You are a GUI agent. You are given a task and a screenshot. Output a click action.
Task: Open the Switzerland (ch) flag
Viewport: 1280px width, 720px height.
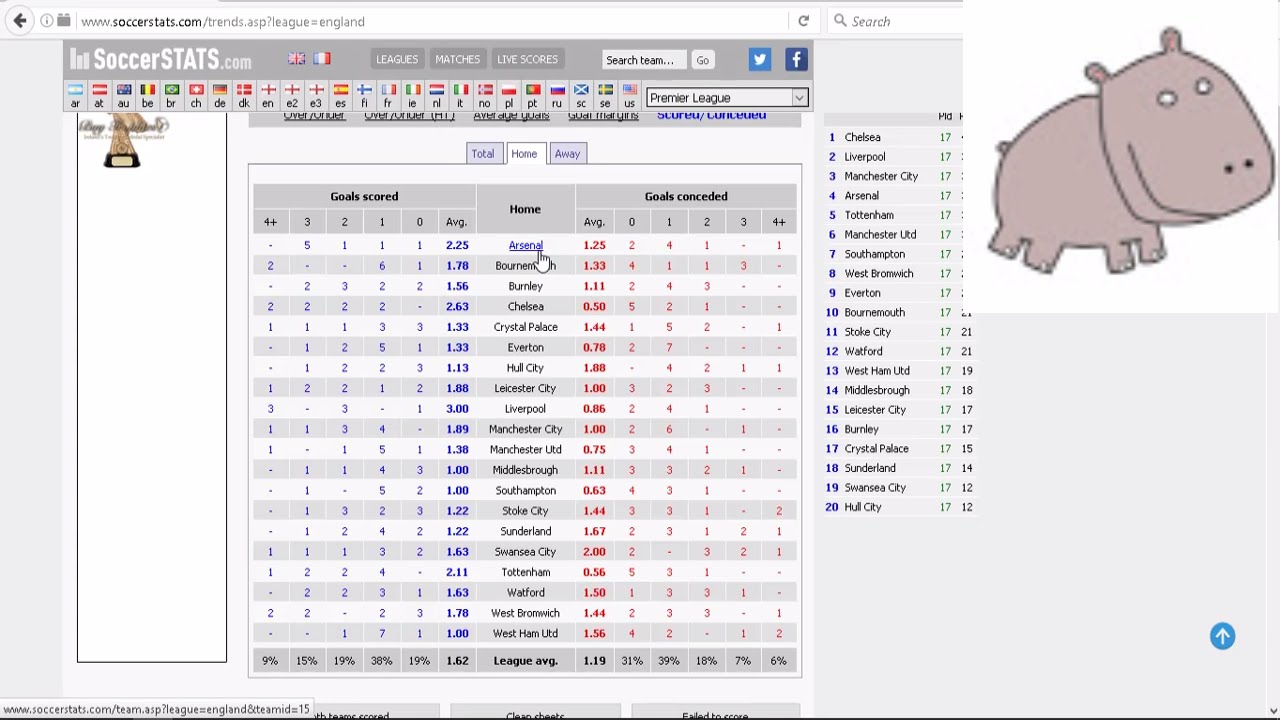[x=195, y=91]
